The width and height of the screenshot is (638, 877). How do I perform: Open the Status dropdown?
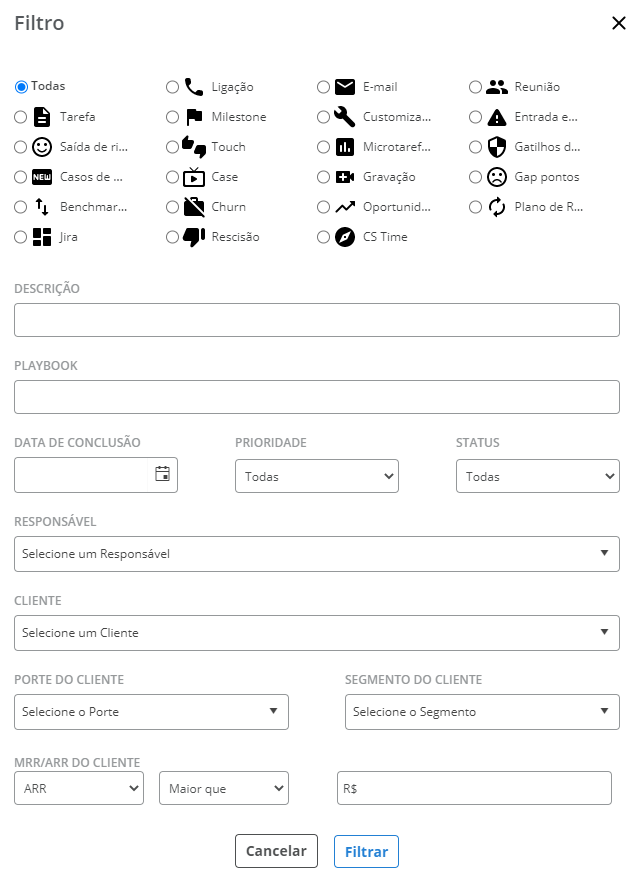click(x=537, y=476)
